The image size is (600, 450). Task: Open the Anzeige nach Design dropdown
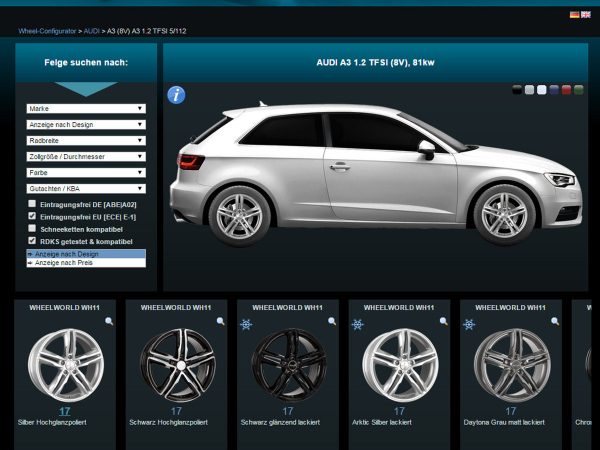click(x=86, y=125)
